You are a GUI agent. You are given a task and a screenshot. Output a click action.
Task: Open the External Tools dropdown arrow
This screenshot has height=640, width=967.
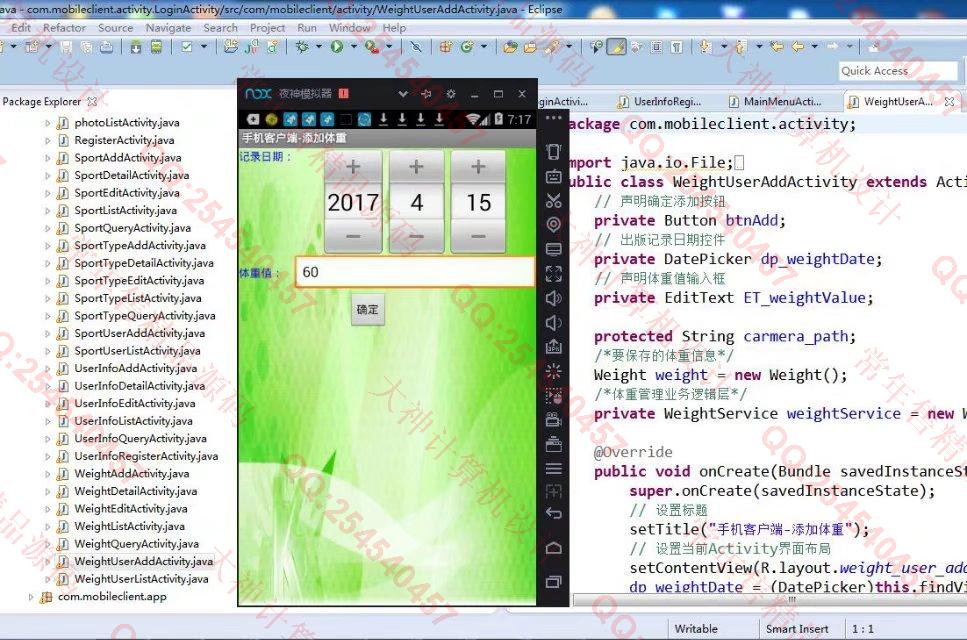389,46
